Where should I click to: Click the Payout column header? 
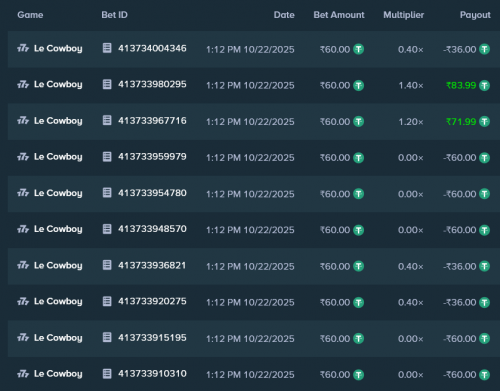[475, 15]
